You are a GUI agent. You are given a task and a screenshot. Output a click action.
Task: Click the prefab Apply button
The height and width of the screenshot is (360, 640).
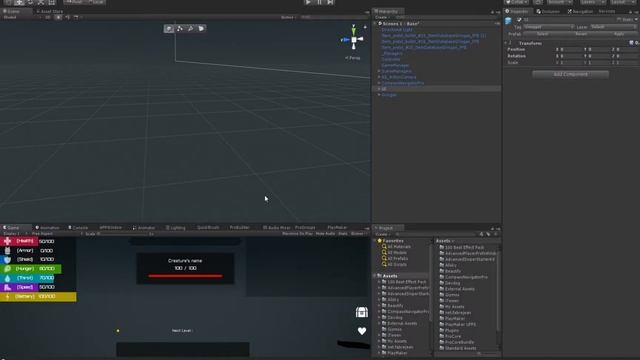[x=619, y=34]
